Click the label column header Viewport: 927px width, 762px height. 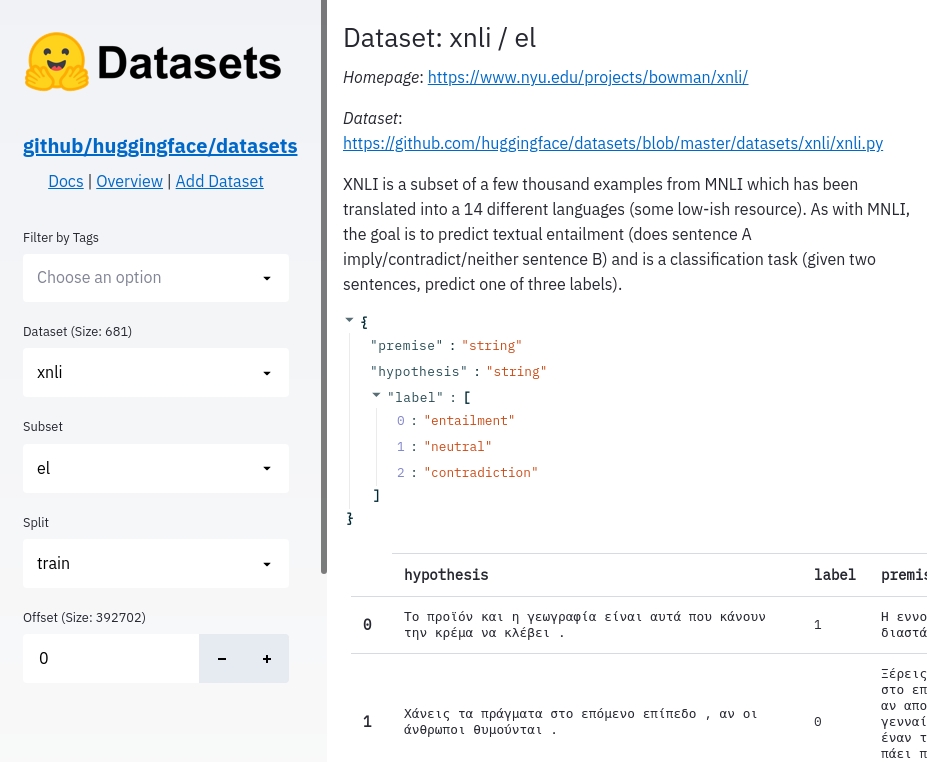(834, 574)
